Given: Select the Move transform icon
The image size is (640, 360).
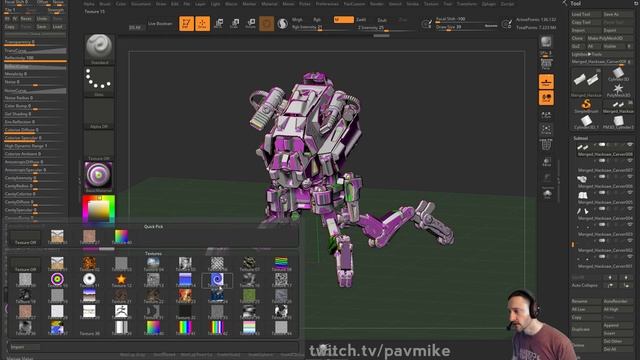Looking at the screenshot, I should [x=219, y=23].
